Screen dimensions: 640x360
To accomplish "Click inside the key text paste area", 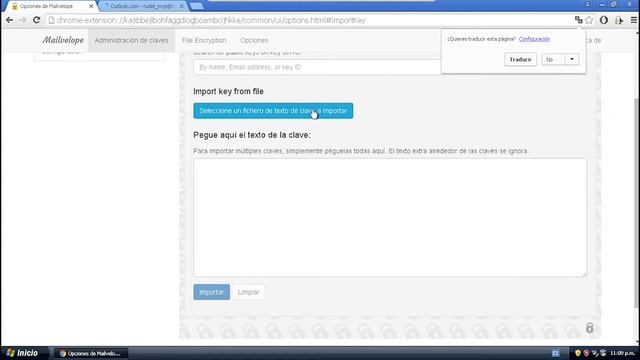I will [x=390, y=218].
